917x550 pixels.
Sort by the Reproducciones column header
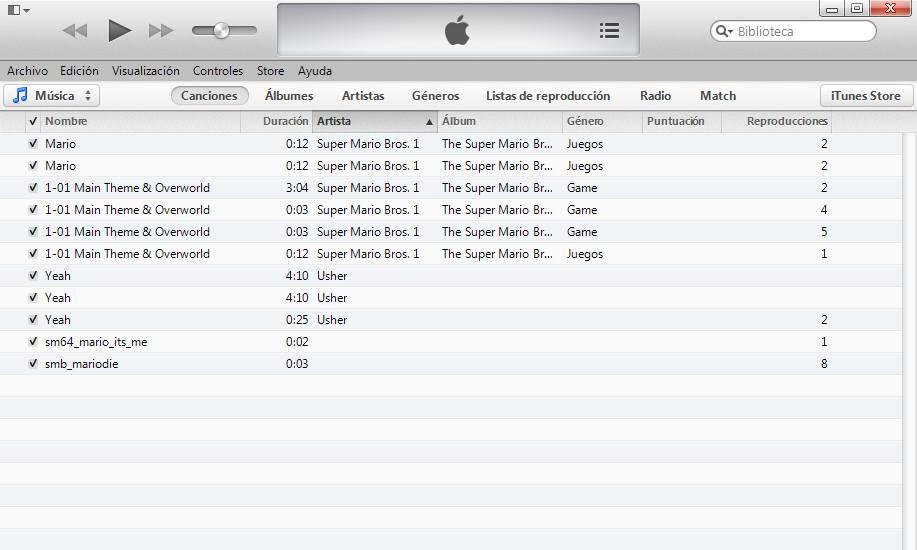click(x=777, y=121)
